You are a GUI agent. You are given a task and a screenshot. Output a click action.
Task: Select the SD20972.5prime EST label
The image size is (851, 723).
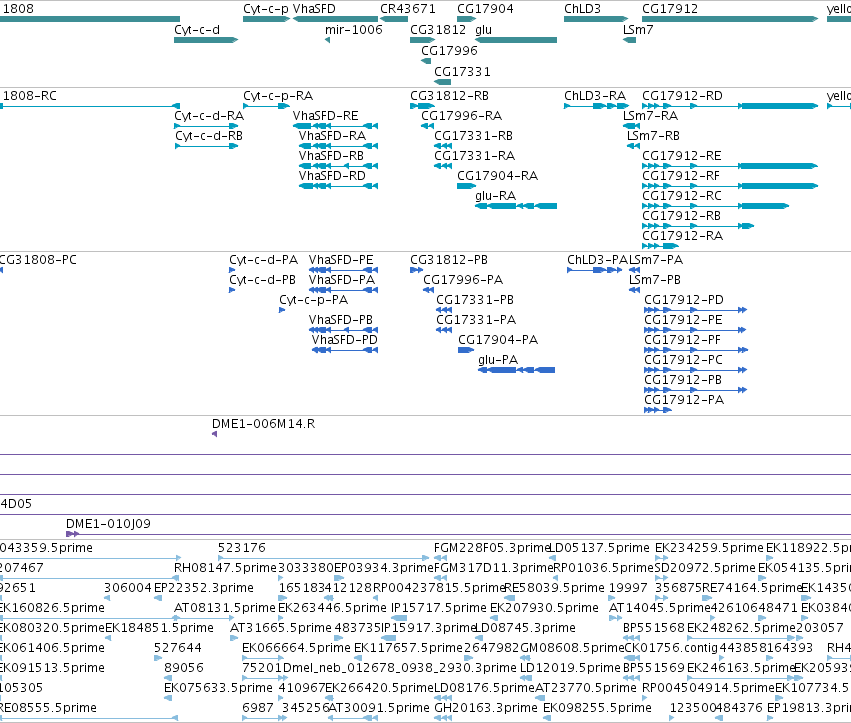tap(705, 568)
